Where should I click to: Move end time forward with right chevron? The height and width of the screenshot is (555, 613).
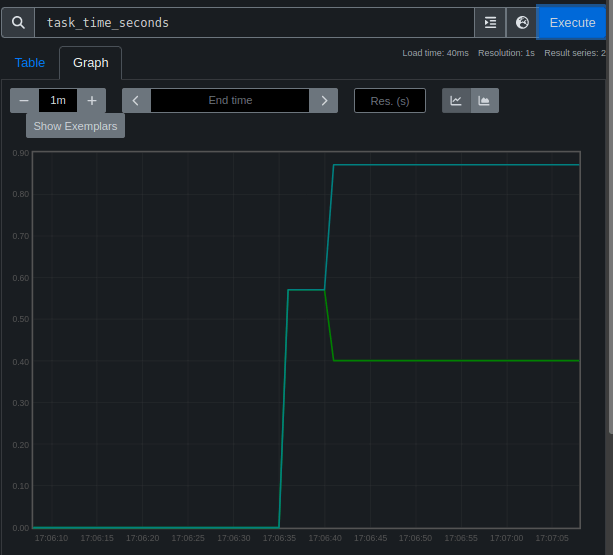324,100
